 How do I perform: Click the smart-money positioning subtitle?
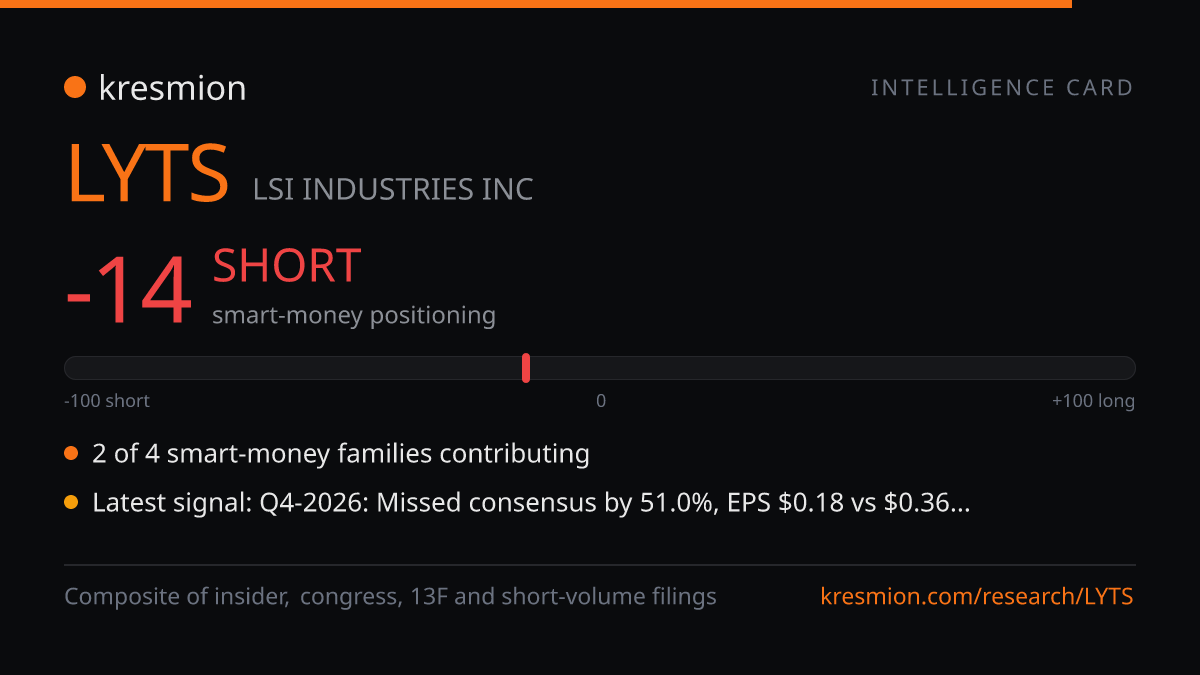click(x=354, y=315)
